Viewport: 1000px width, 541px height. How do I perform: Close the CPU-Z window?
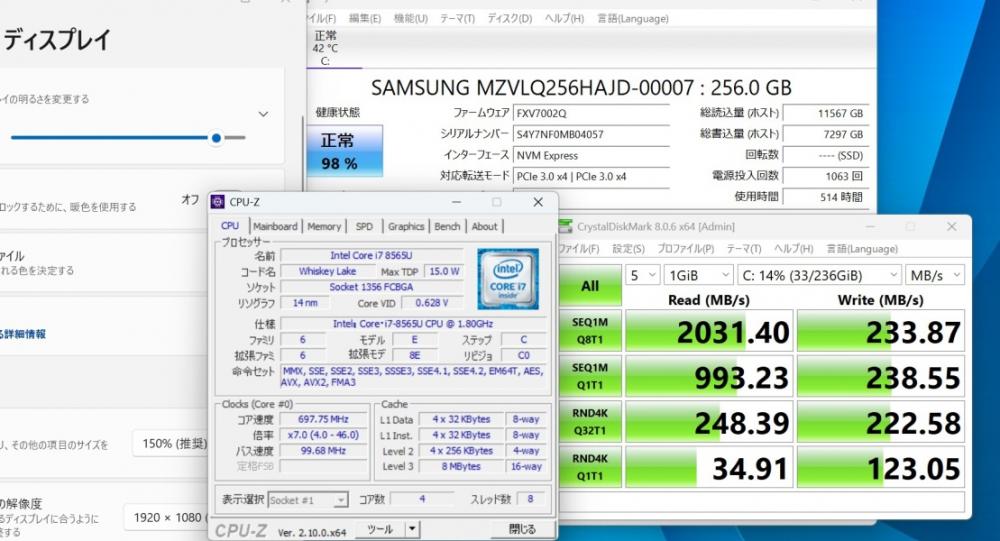538,202
